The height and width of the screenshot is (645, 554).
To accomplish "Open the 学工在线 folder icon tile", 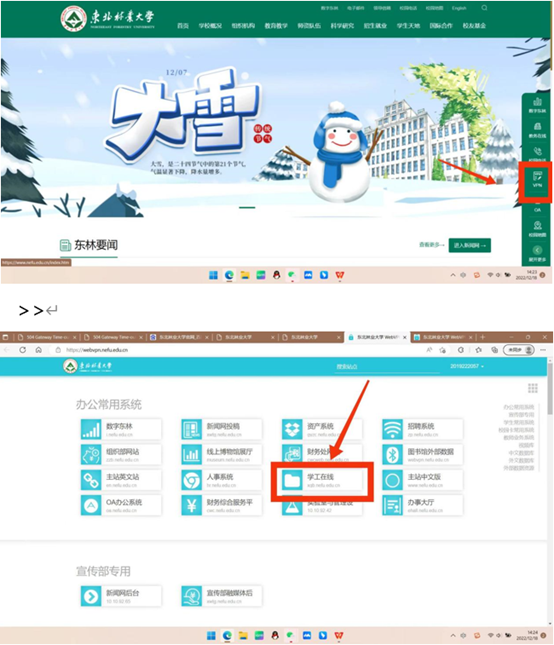I will (x=292, y=480).
